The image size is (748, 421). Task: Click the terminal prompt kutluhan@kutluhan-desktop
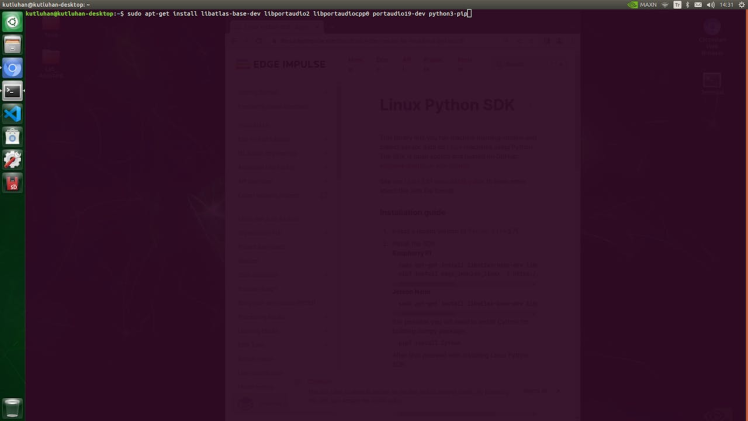click(71, 14)
